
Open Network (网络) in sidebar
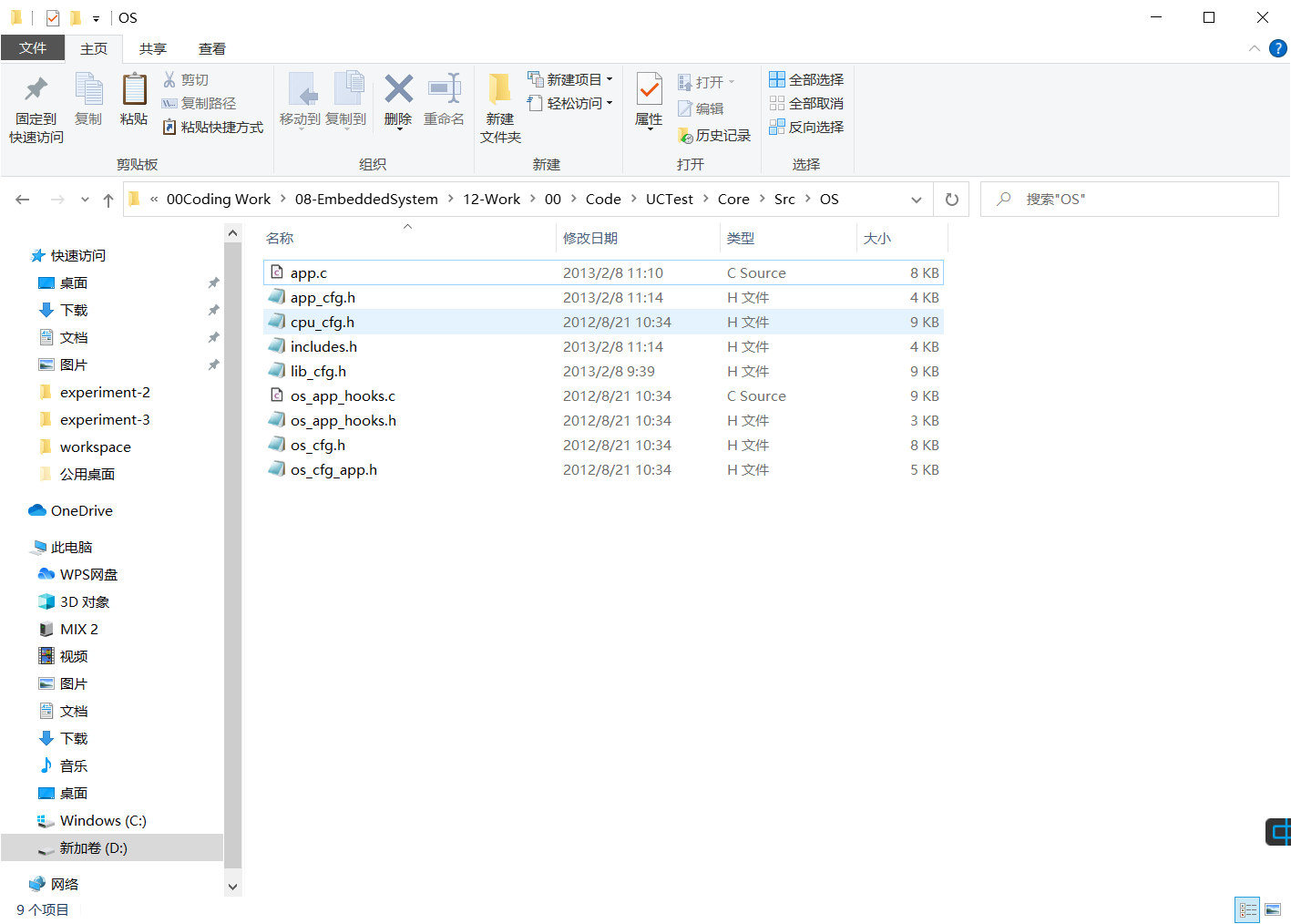point(55,884)
